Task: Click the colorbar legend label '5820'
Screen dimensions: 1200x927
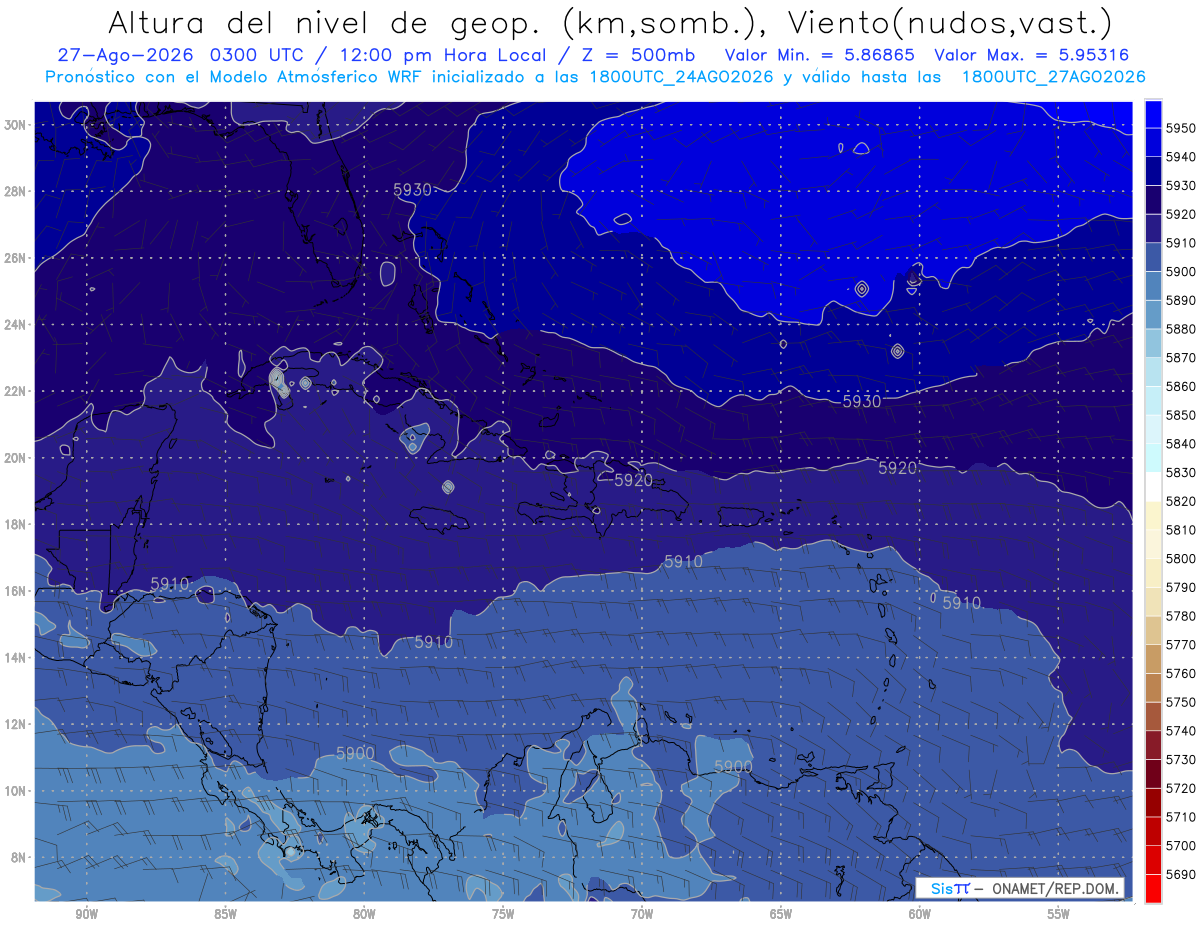Action: point(1180,501)
